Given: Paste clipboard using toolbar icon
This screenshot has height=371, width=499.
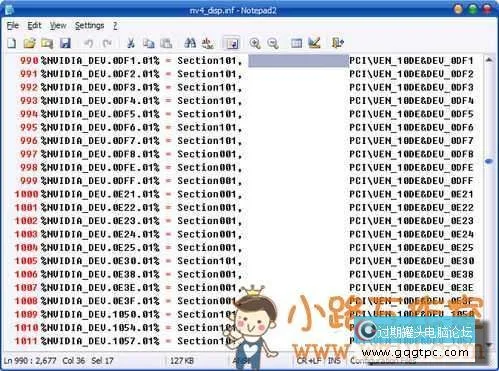Looking at the screenshot, I should (x=166, y=43).
